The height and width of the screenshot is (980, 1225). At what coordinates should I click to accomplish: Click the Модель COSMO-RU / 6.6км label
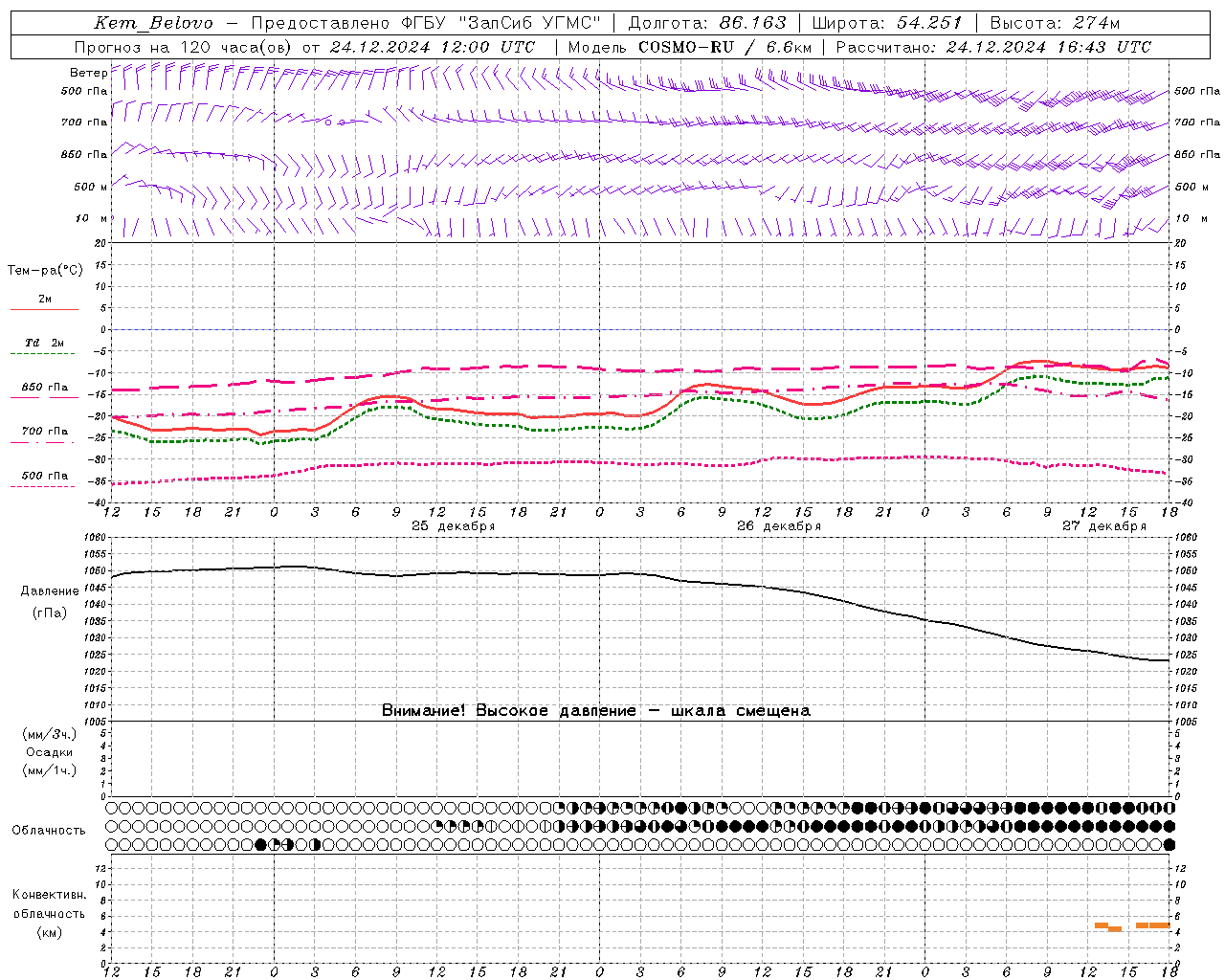690,47
